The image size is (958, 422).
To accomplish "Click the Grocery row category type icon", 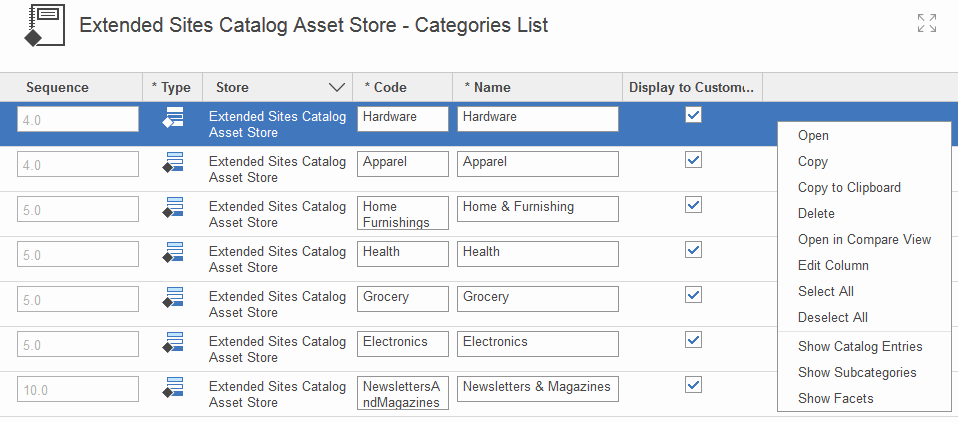I will tap(173, 297).
